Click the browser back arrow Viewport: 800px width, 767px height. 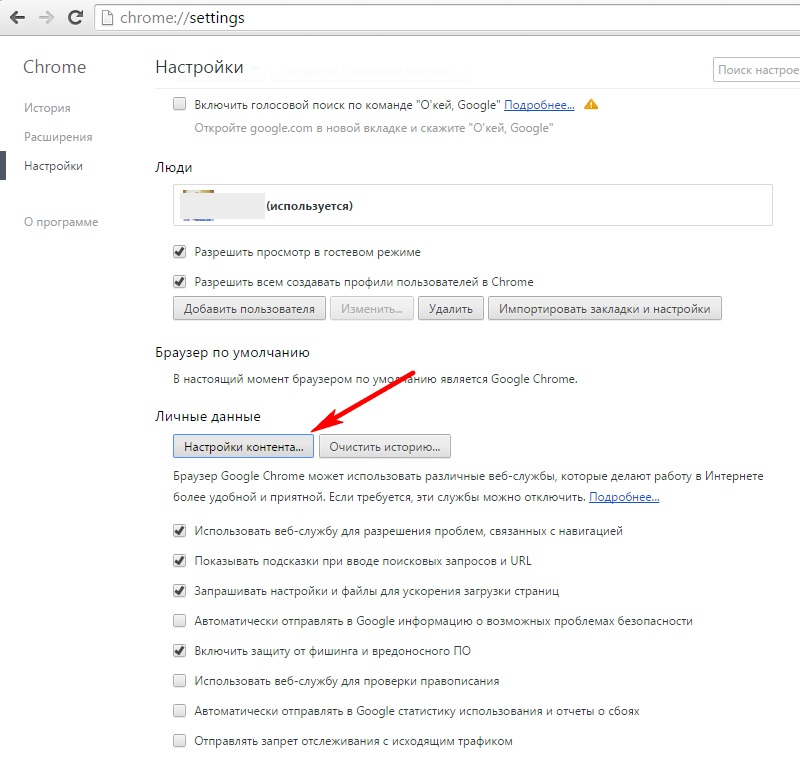17,18
